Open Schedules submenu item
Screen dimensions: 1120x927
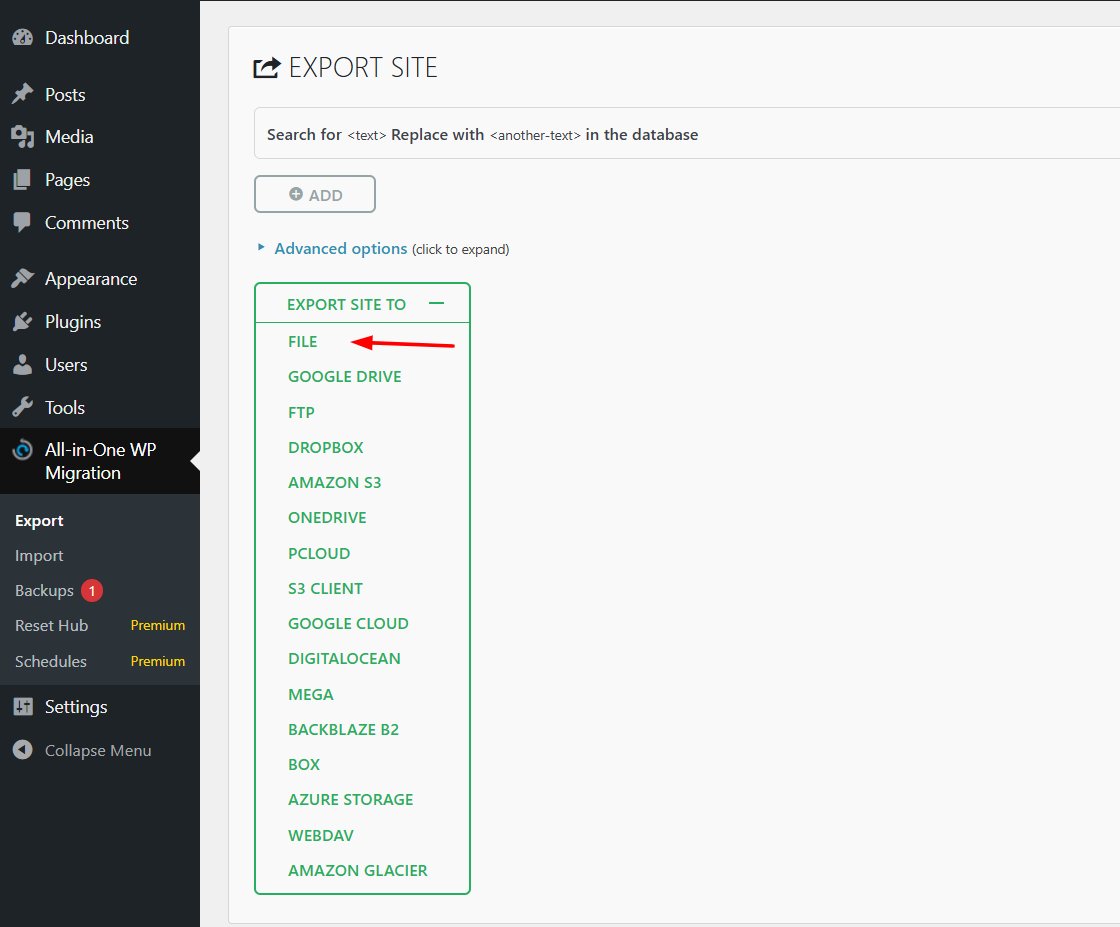pyautogui.click(x=51, y=661)
